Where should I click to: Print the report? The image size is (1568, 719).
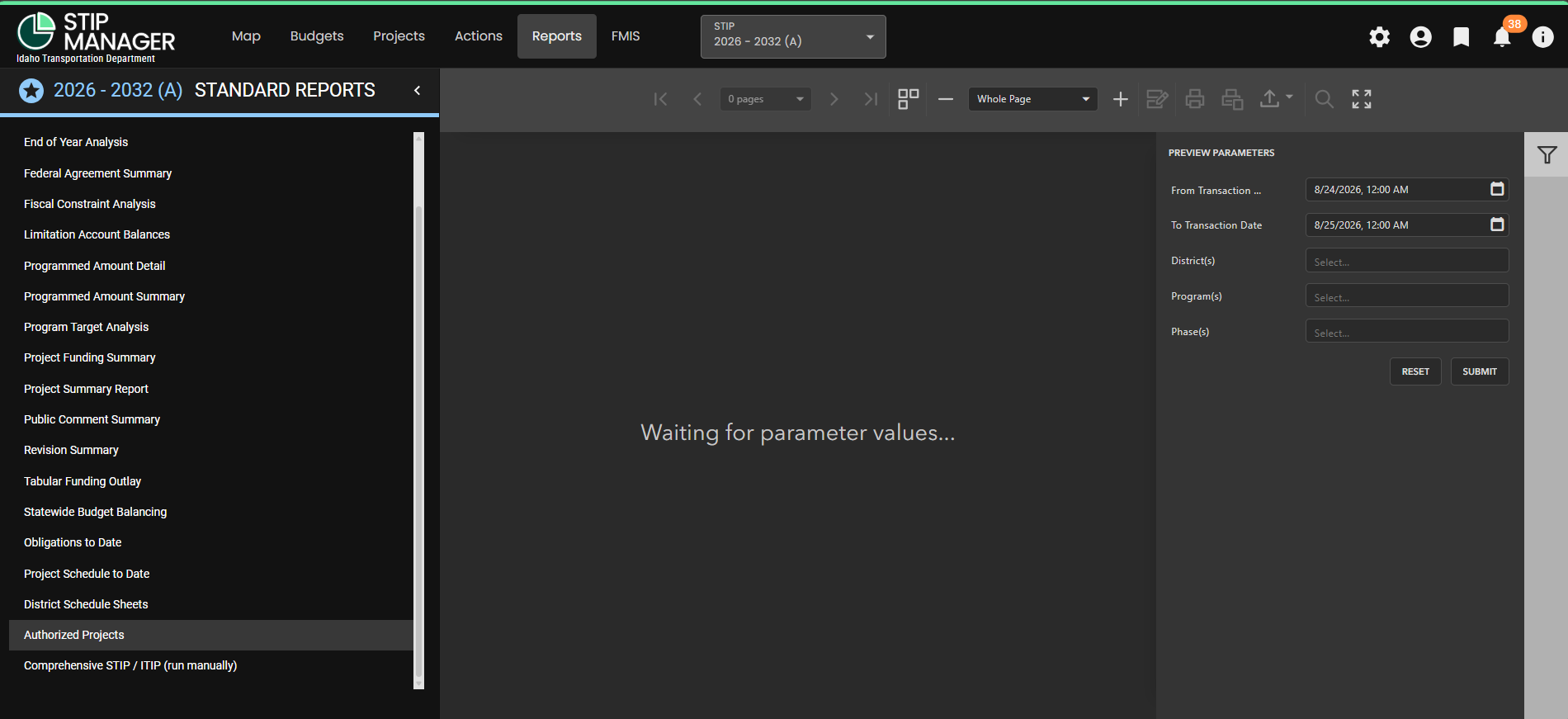(1194, 99)
